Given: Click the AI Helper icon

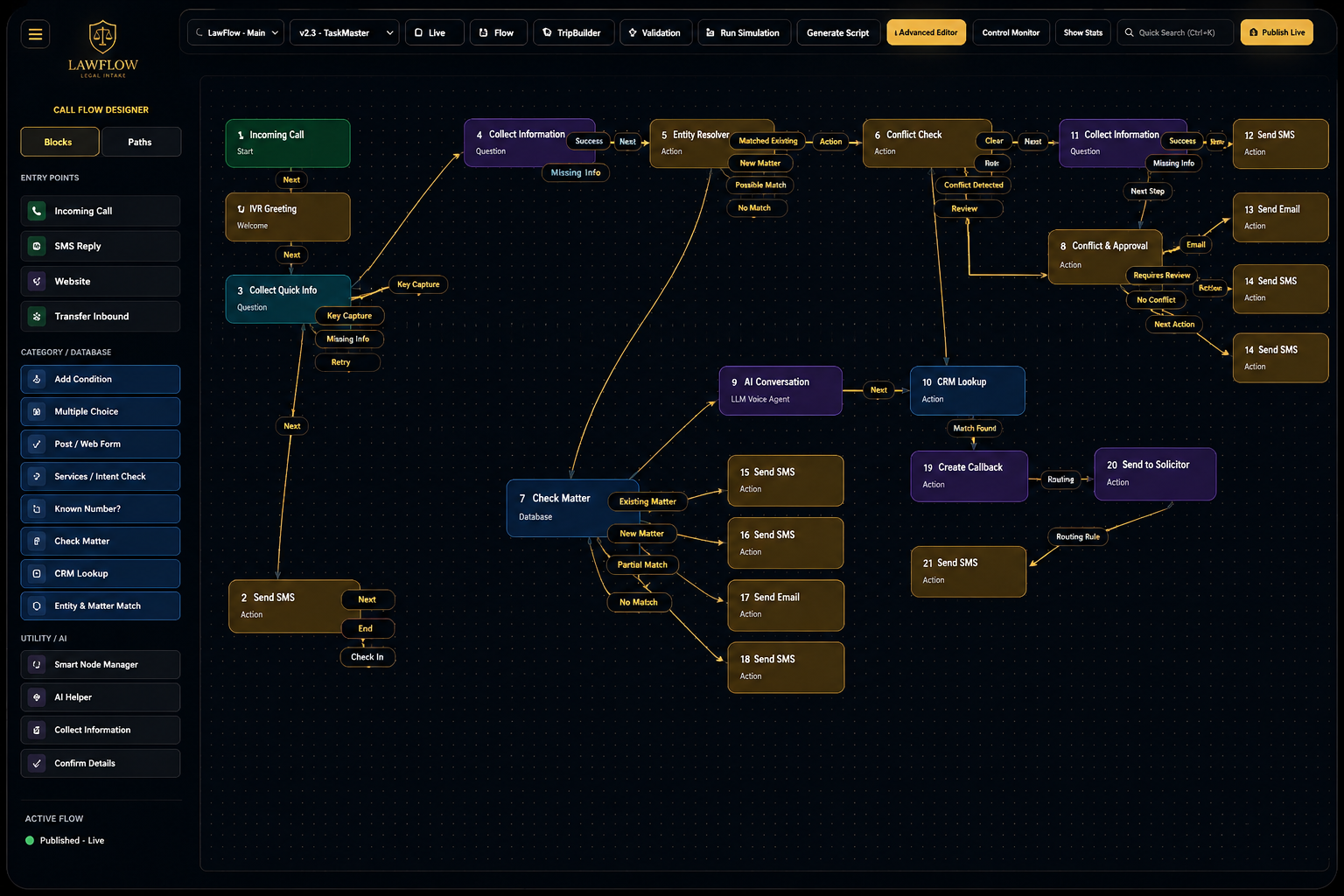Looking at the screenshot, I should point(37,697).
